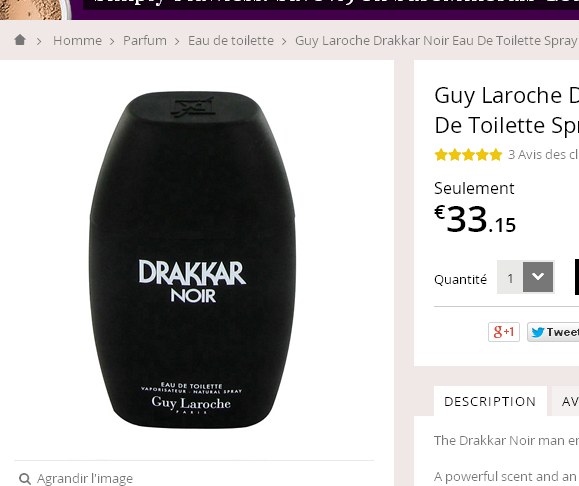The height and width of the screenshot is (486, 579).
Task: Share with the Google +1 button
Action: (504, 332)
